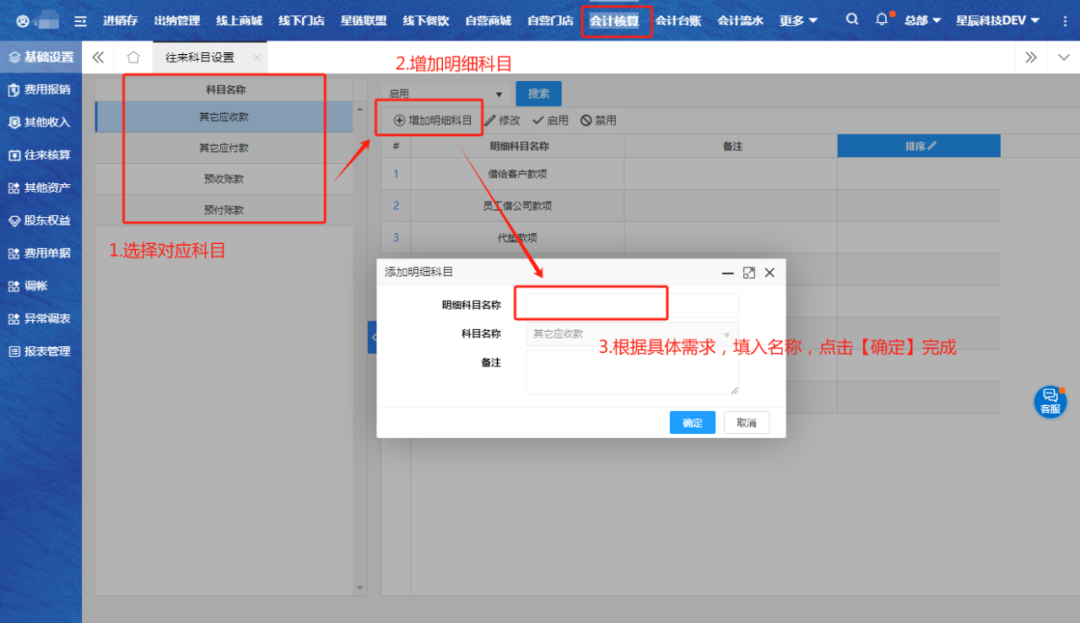
Task: Click the pencil edit icon in 排序 column
Action: point(932,146)
